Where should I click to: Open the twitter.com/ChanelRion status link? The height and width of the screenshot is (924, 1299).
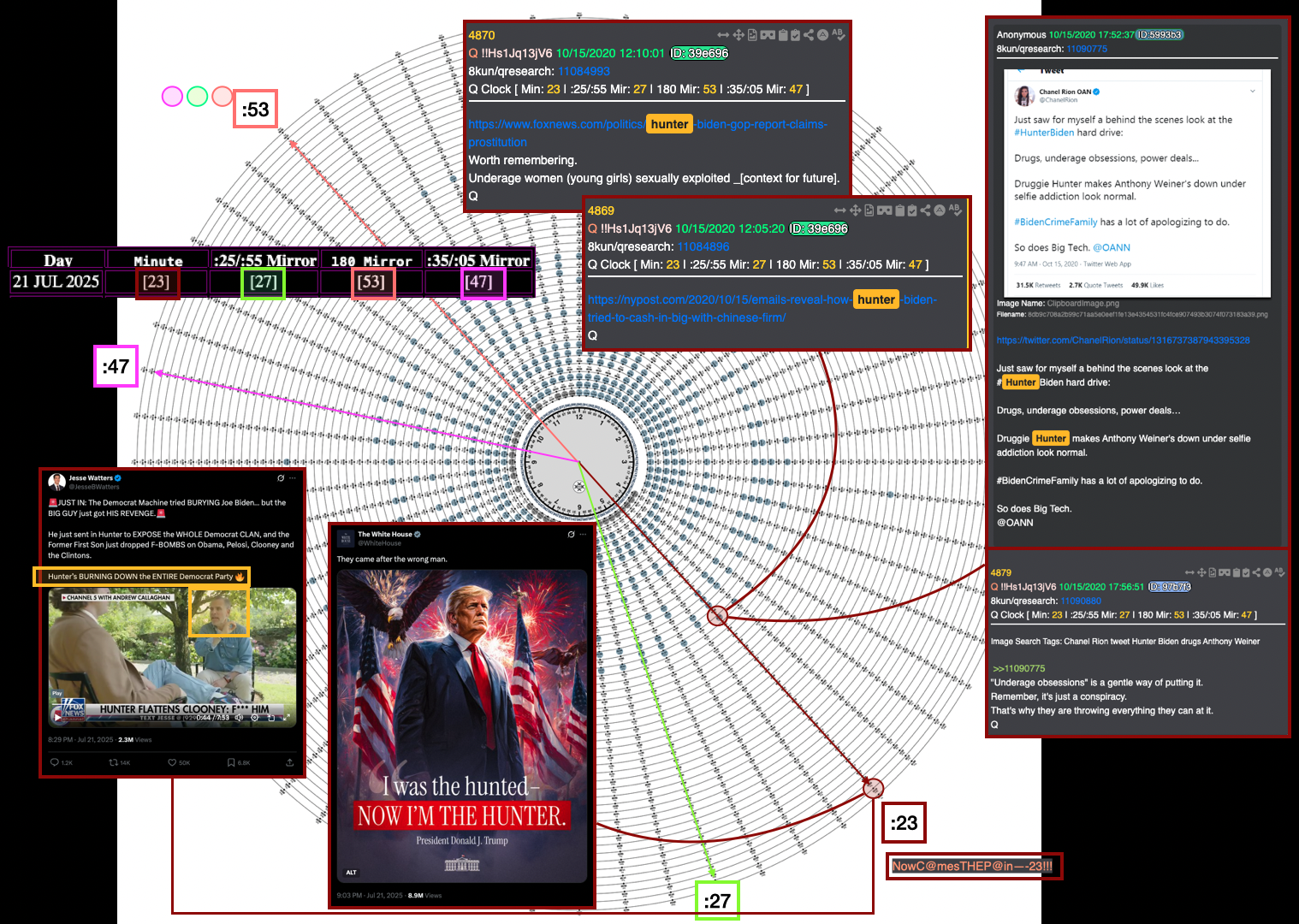[1123, 340]
